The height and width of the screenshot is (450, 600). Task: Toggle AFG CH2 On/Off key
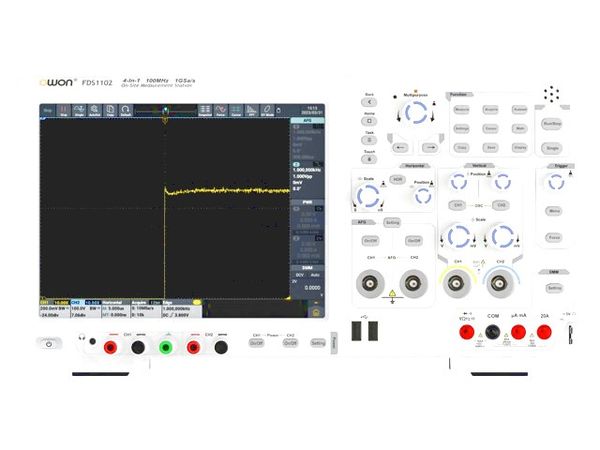coord(414,241)
